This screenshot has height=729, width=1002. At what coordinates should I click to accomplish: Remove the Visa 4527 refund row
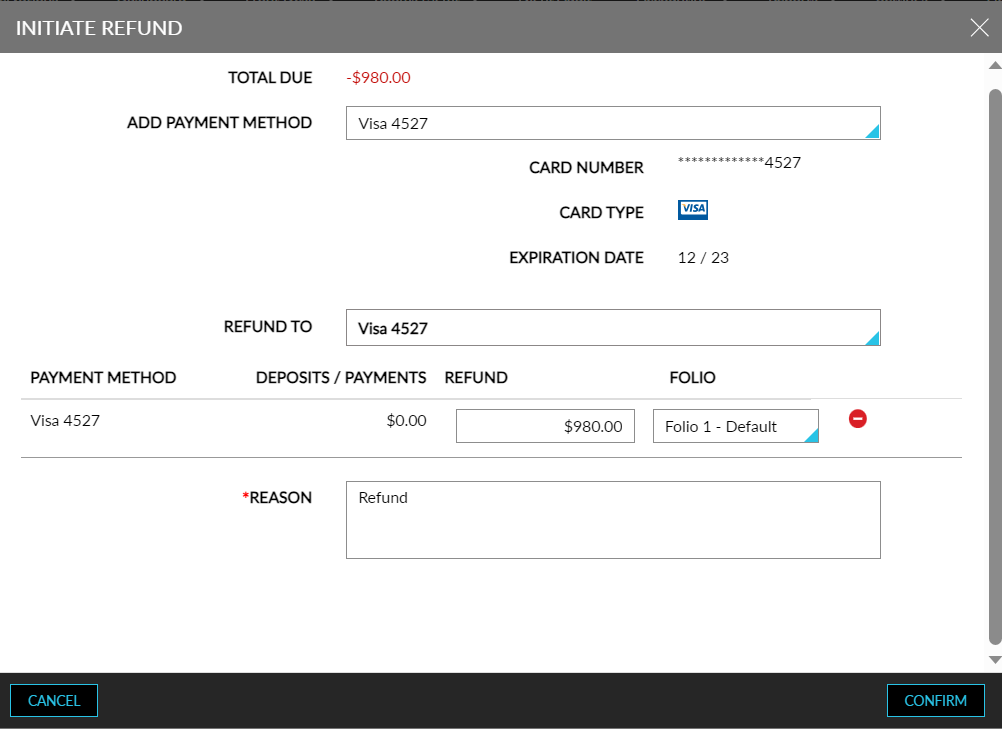click(x=857, y=419)
